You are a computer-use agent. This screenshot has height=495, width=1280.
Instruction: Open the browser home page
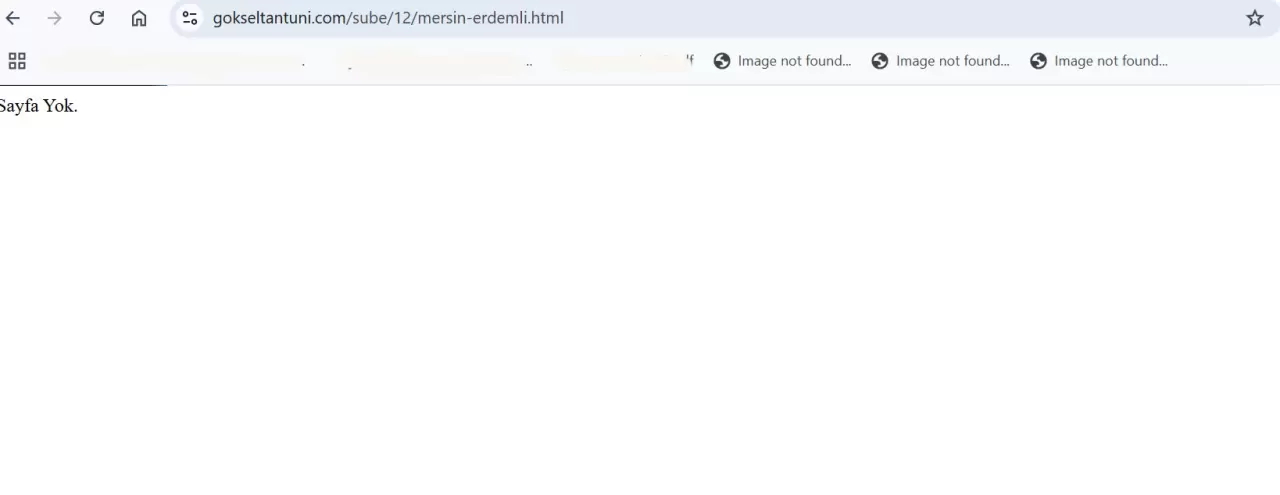click(x=139, y=18)
